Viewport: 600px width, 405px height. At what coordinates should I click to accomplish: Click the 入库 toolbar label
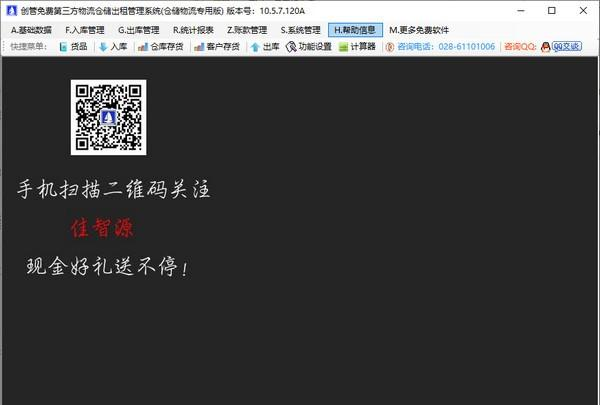coord(119,47)
